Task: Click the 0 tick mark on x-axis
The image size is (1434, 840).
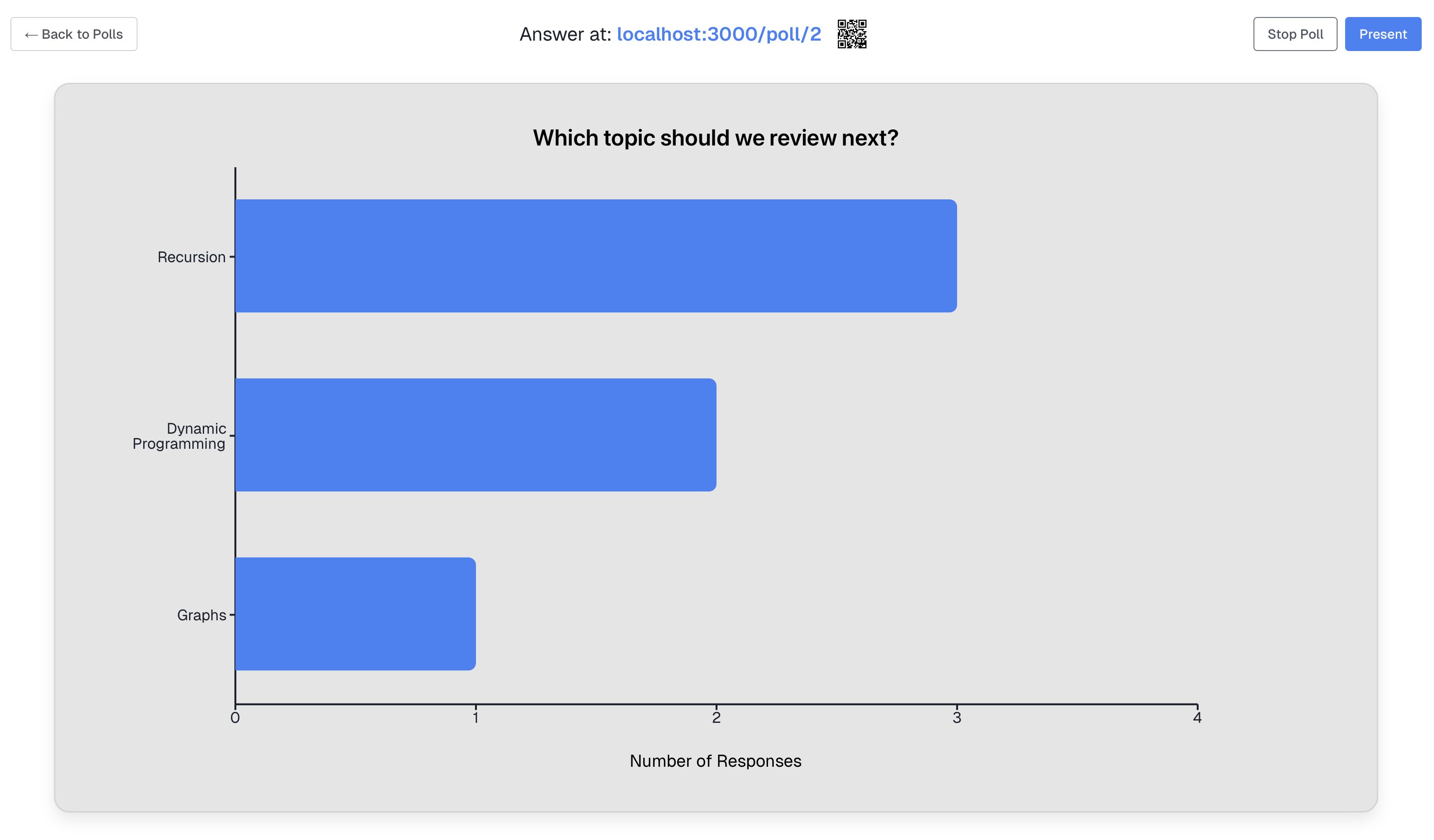Action: [x=234, y=718]
